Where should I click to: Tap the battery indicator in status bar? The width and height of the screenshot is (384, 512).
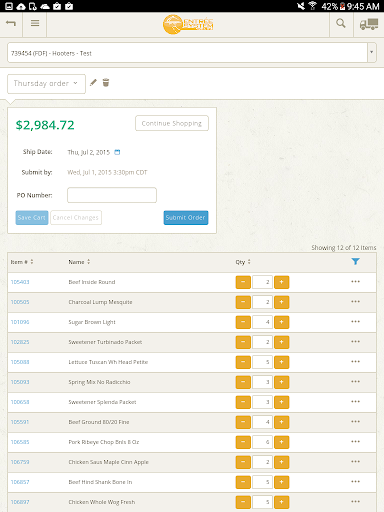(x=342, y=6)
